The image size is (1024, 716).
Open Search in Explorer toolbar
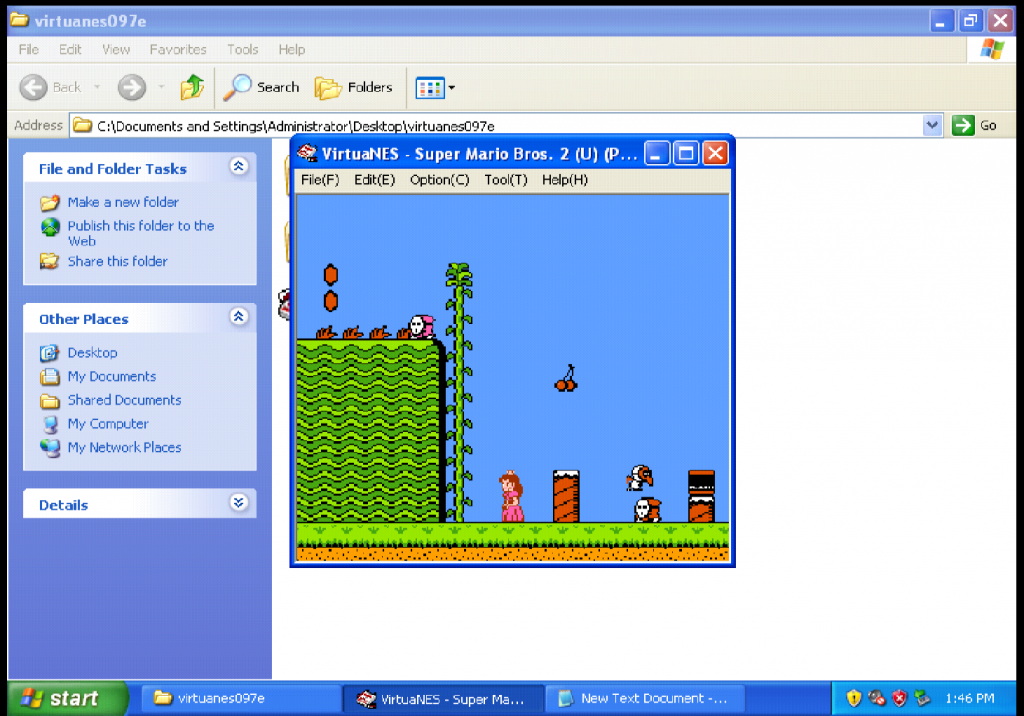261,87
